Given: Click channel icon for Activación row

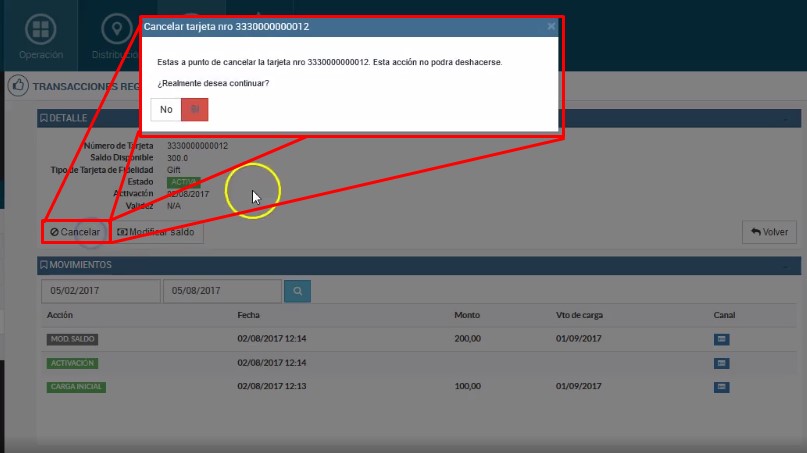Looking at the screenshot, I should pos(721,363).
